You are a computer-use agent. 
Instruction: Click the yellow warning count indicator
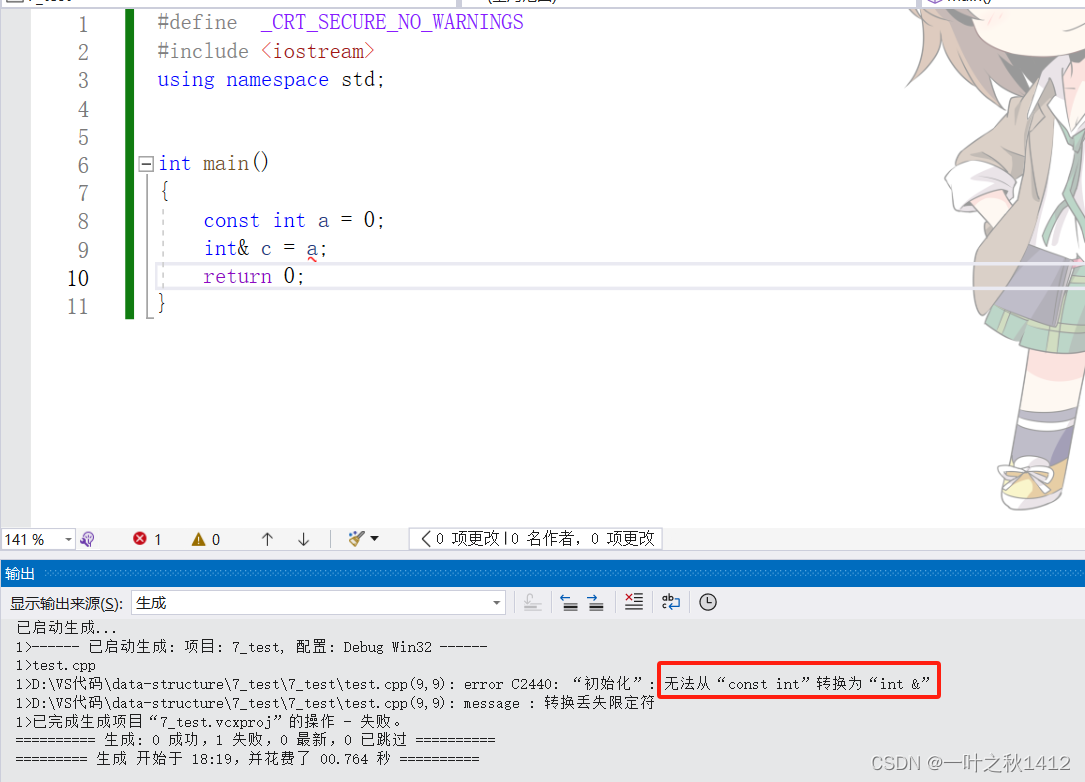205,539
